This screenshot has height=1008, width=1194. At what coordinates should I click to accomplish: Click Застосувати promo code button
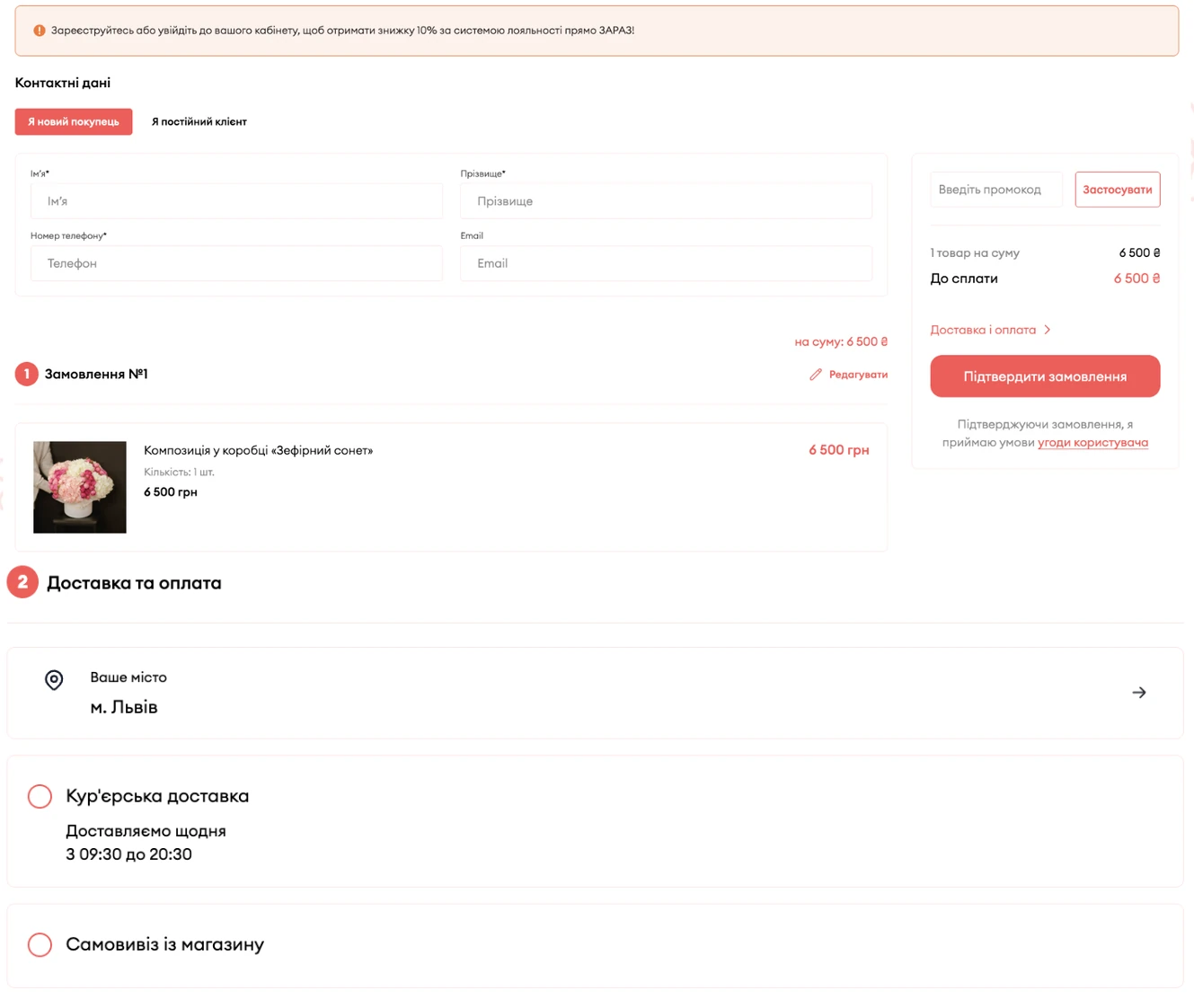click(x=1117, y=190)
